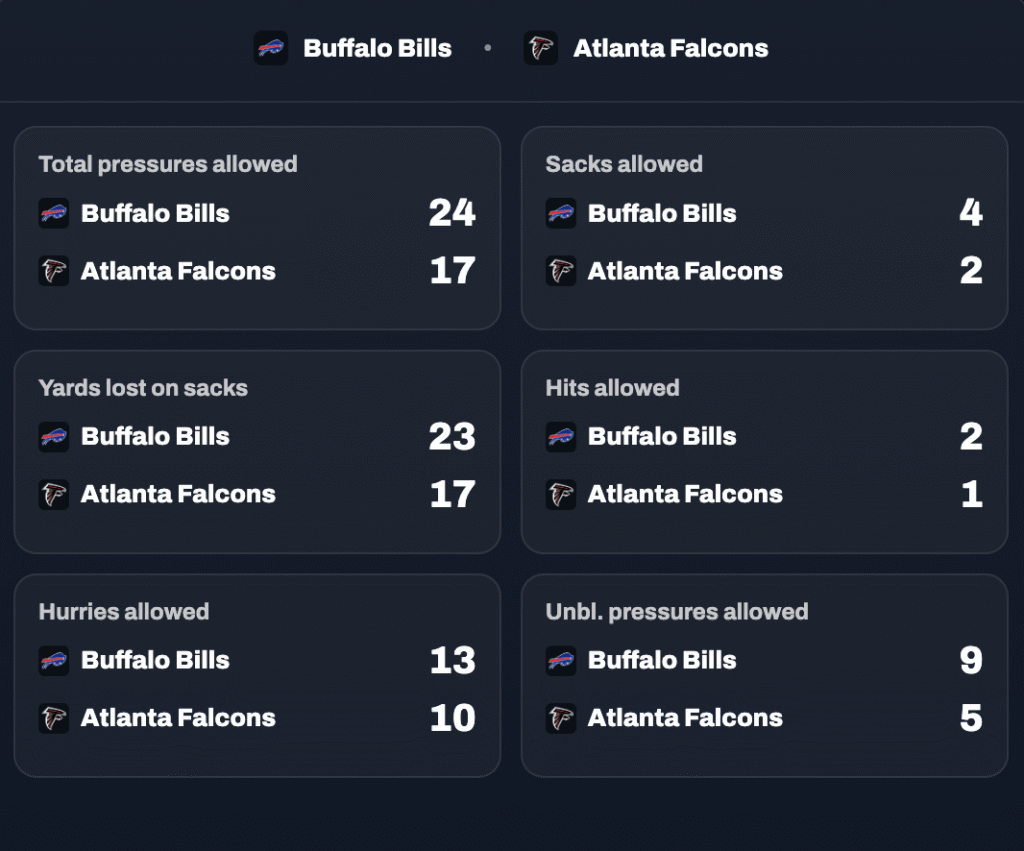
Task: Open Buffalo Bills in Hits allowed card
Action: click(661, 436)
